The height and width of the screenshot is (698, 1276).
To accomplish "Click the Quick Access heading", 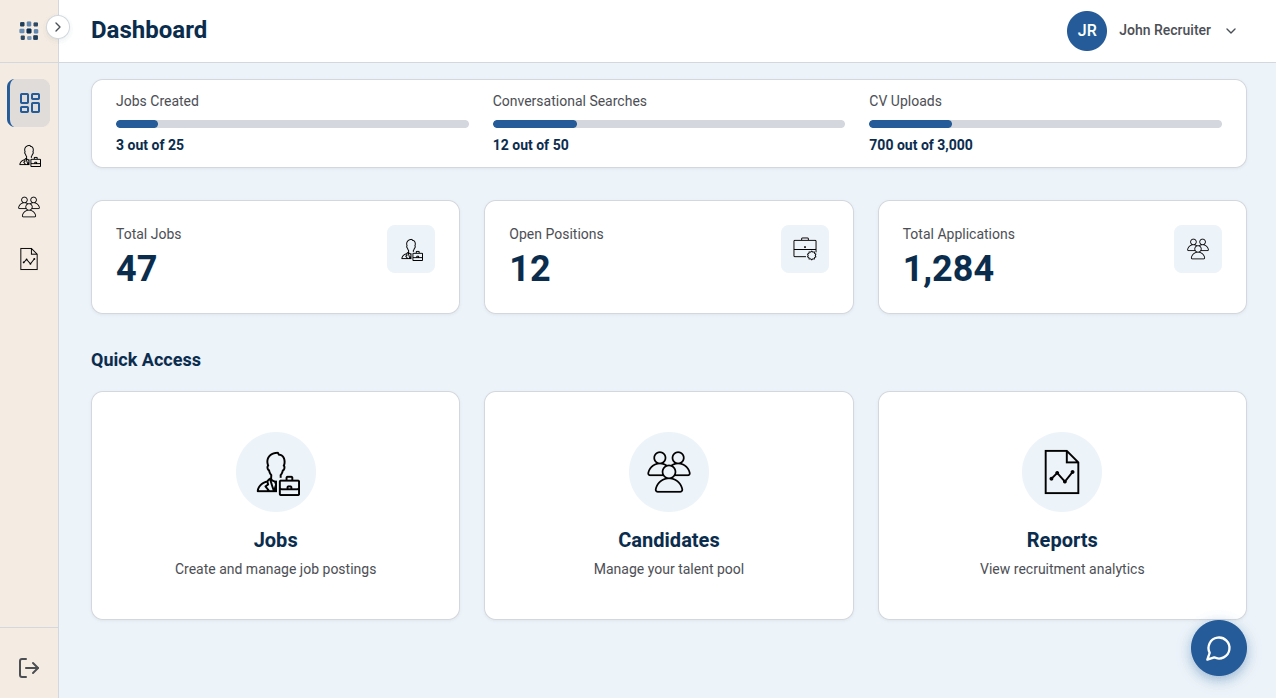I will click(146, 360).
